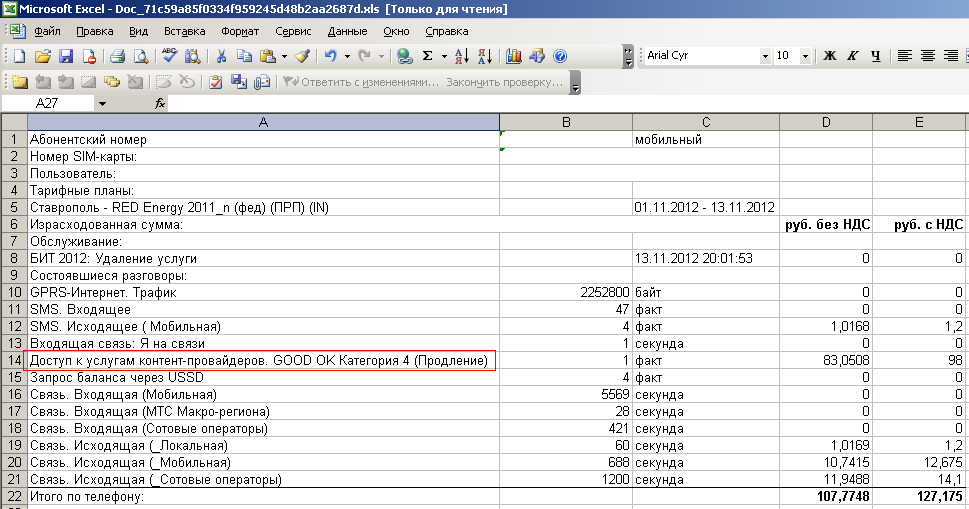
Task: Open the Правка menu
Action: pos(95,31)
